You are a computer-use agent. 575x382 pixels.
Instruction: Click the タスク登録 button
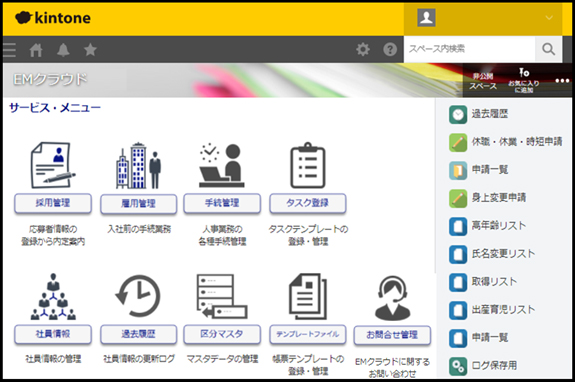308,203
